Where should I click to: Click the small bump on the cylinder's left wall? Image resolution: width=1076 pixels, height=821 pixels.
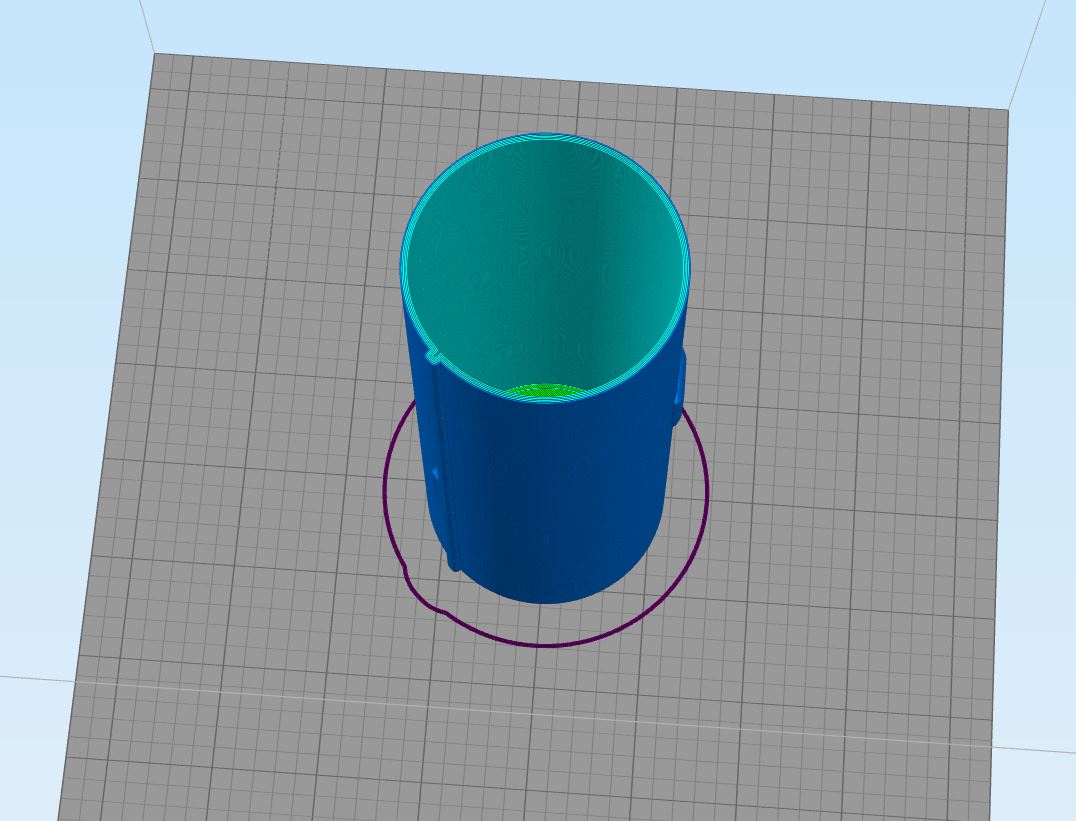click(437, 471)
